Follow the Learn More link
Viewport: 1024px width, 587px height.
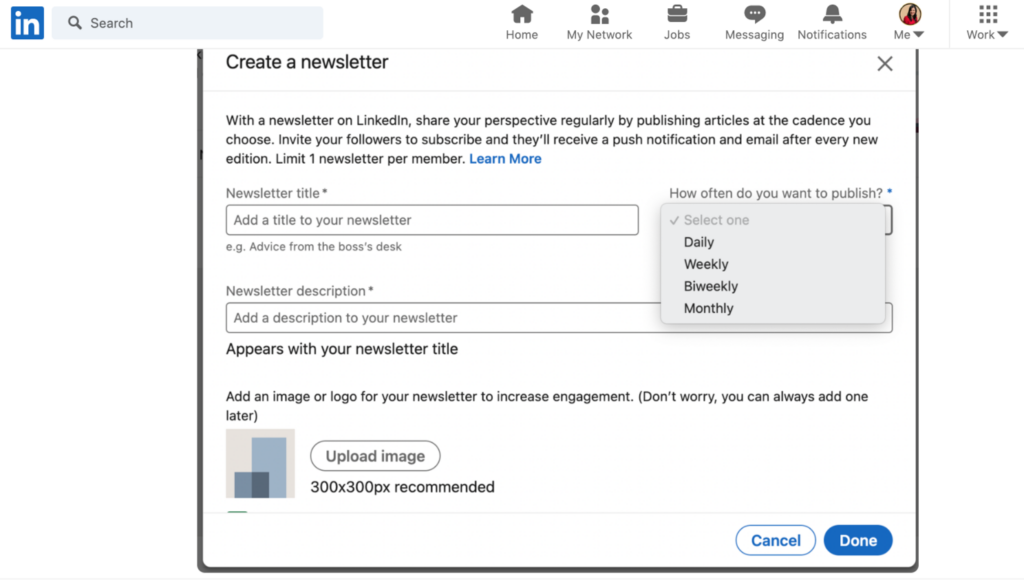[x=505, y=159]
